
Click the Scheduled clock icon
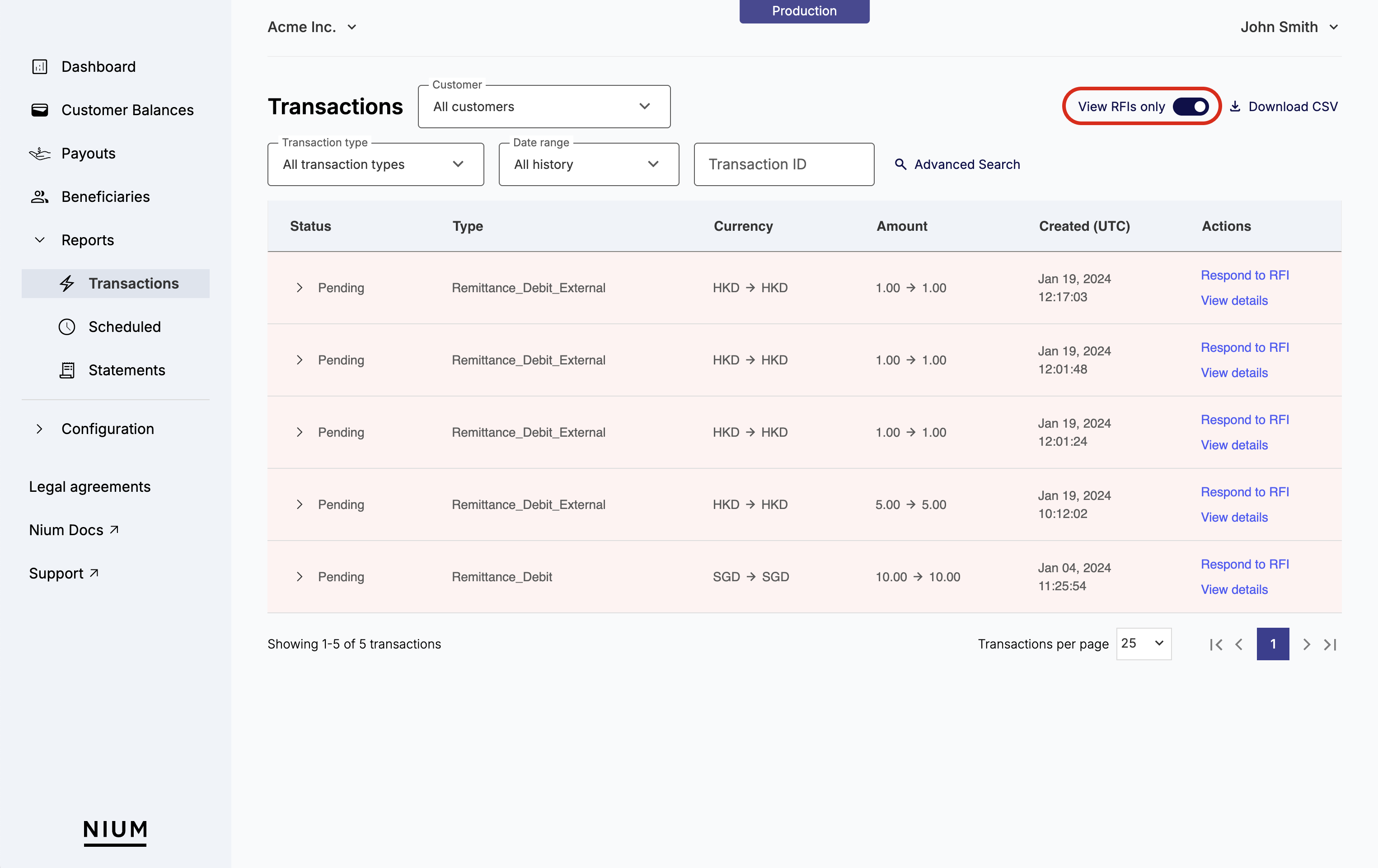pos(67,327)
